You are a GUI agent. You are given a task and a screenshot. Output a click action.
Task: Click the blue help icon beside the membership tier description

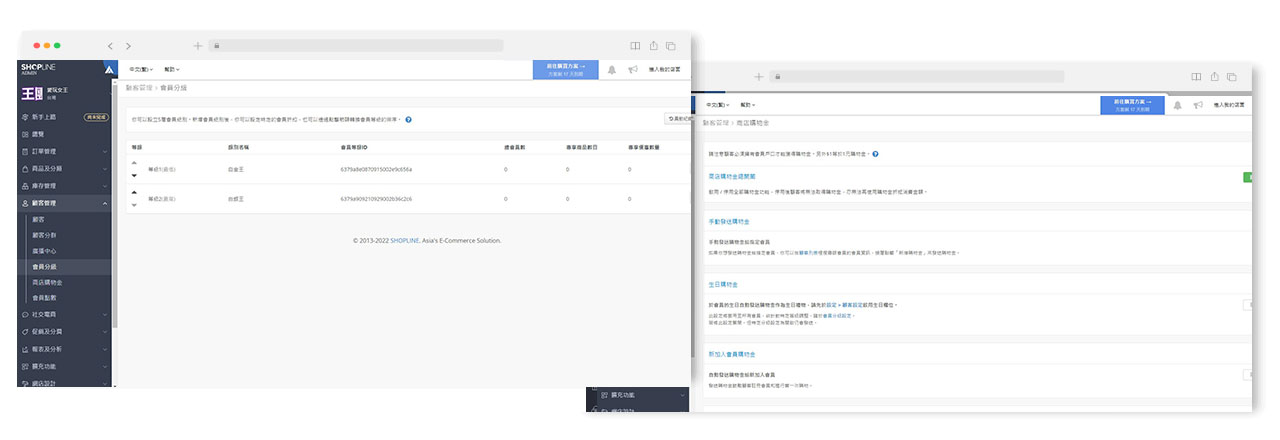[x=409, y=120]
